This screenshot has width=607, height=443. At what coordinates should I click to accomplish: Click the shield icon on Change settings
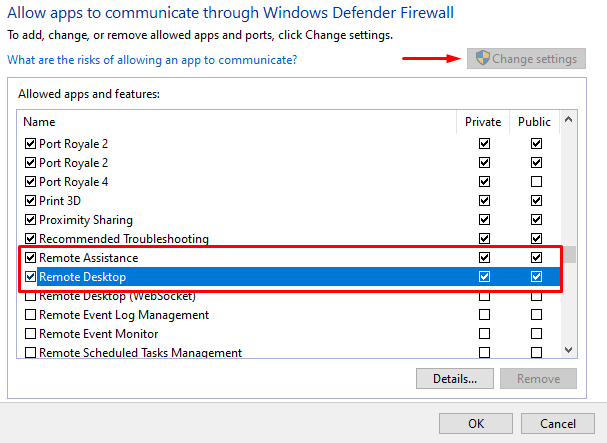[x=482, y=59]
